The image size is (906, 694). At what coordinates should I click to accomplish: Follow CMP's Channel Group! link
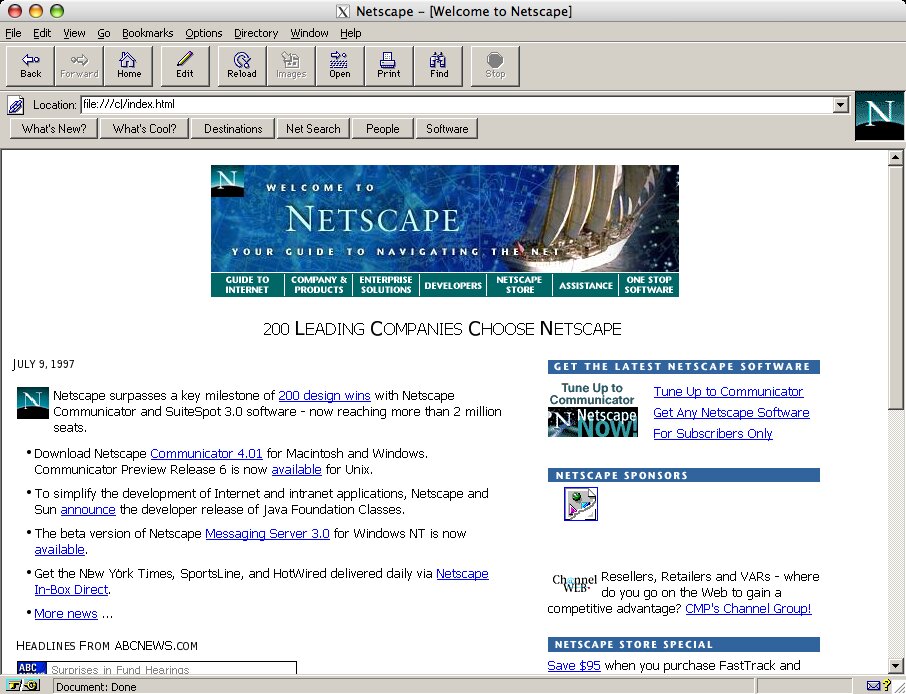coord(748,608)
